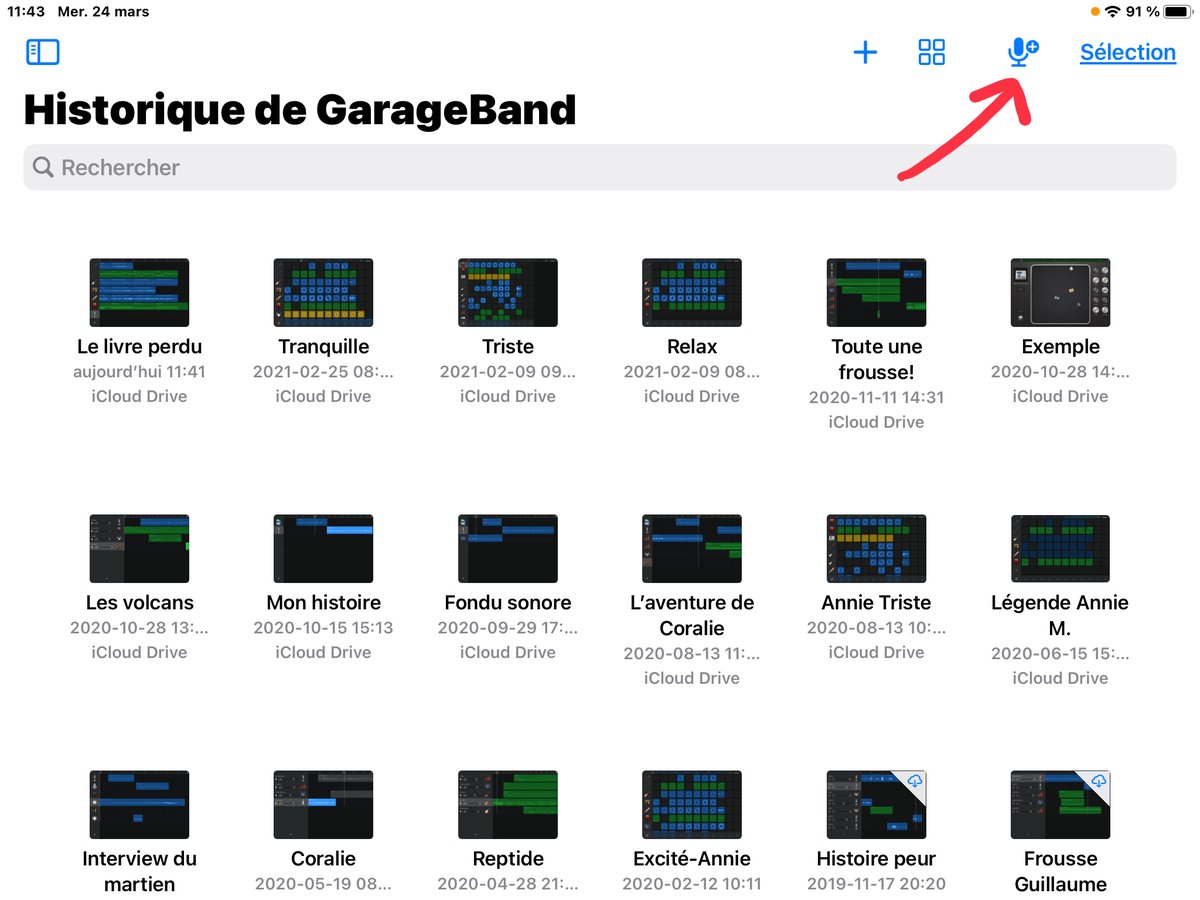Open Frousse Guillaume project thumbnail
This screenshot has width=1200, height=900.
[x=1061, y=804]
